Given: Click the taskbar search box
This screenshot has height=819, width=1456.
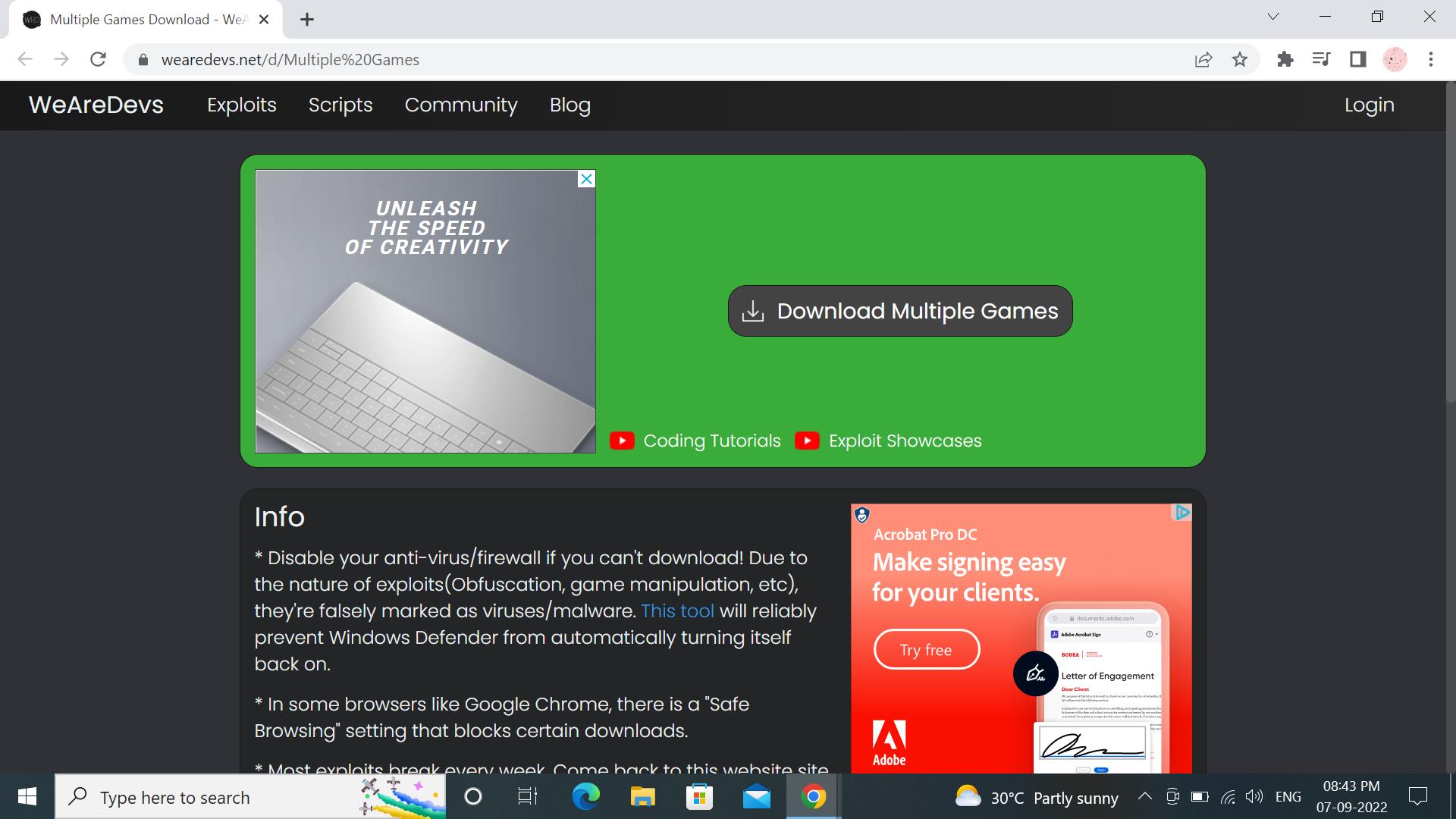Looking at the screenshot, I should [x=250, y=797].
